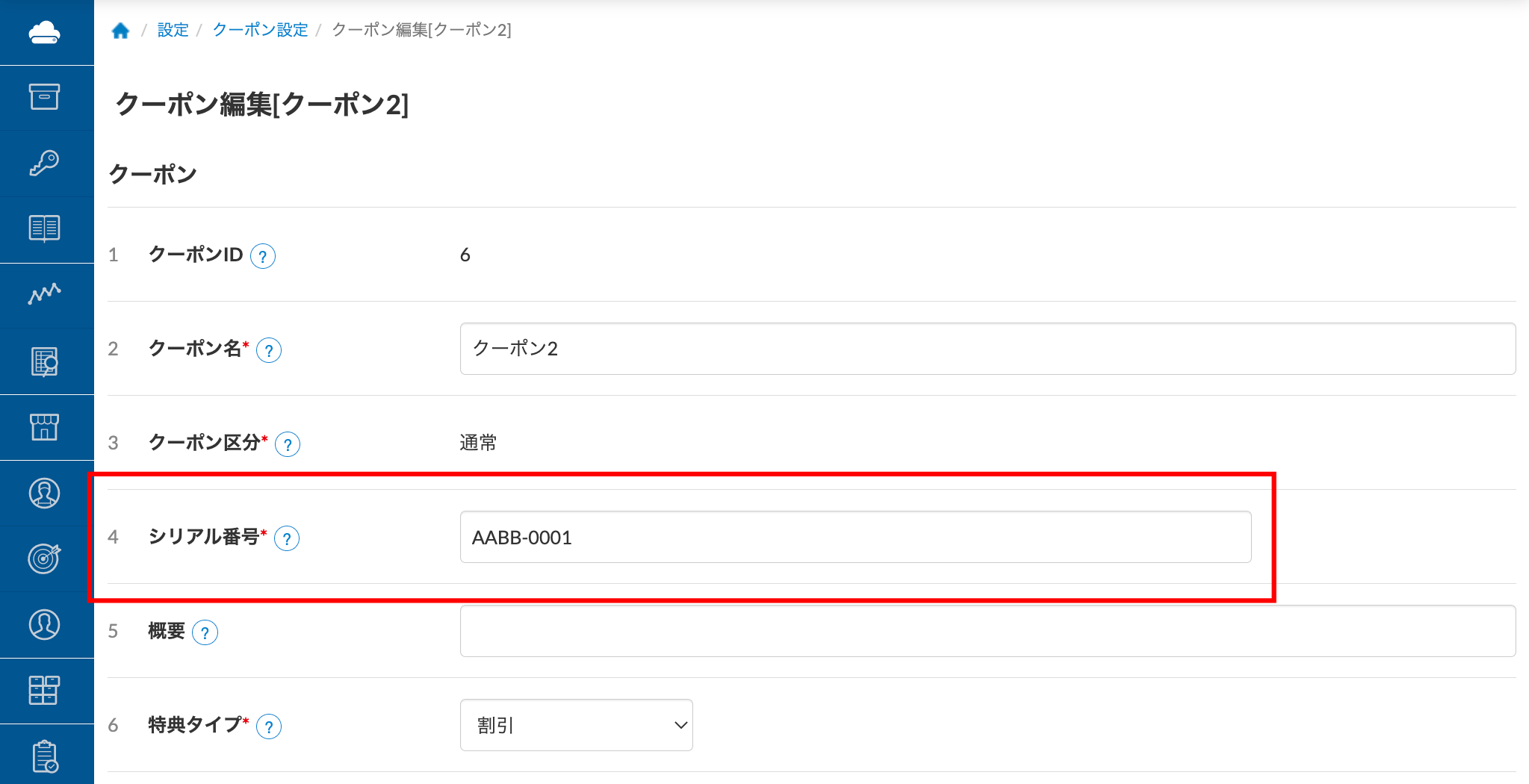Open the archive box sidebar icon
Viewport: 1529px width, 784px height.
click(x=44, y=97)
